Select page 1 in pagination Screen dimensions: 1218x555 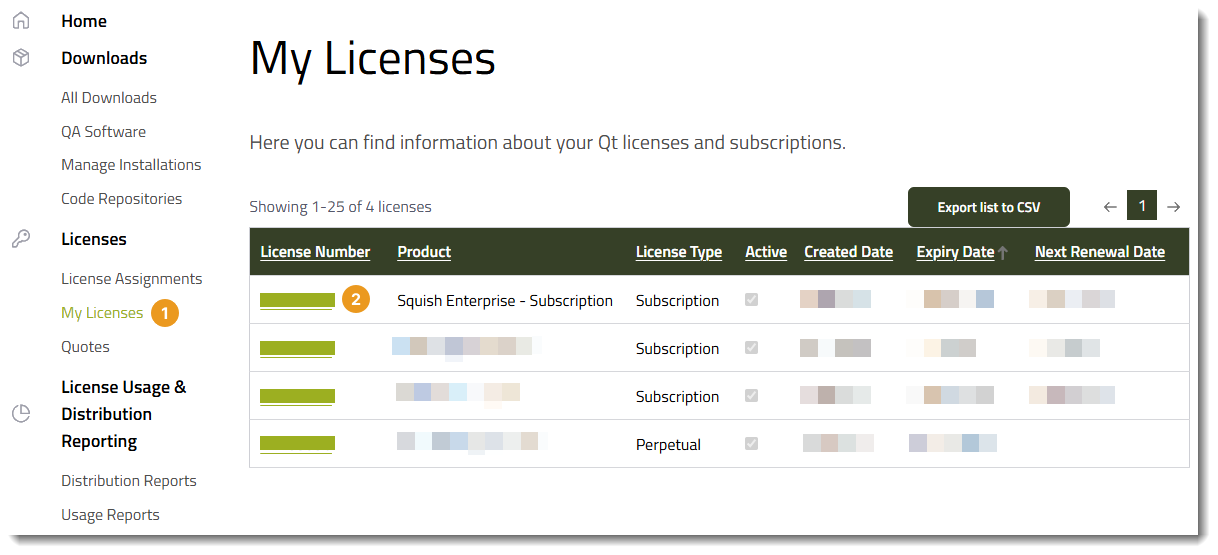click(x=1142, y=206)
